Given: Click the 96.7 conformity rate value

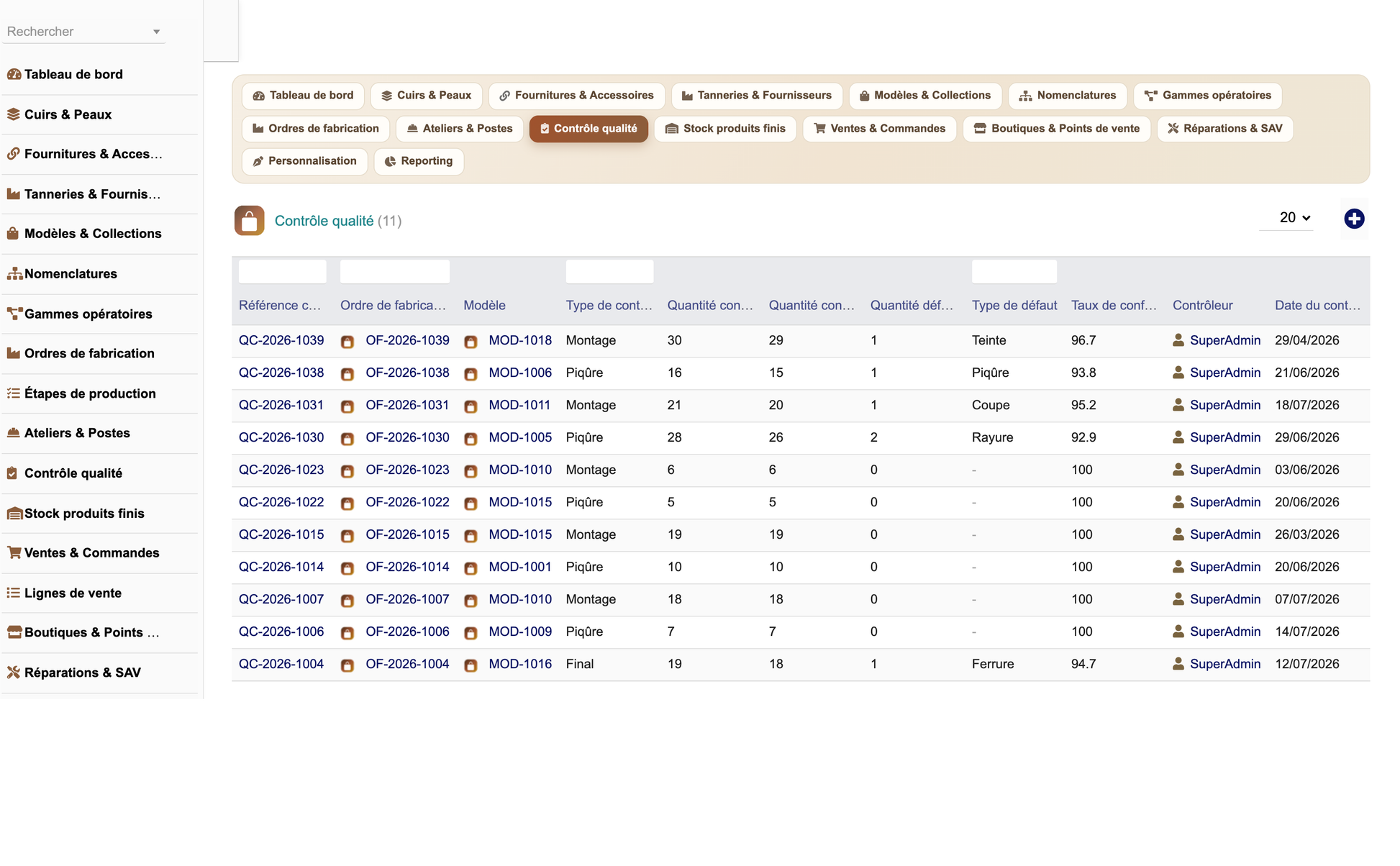Looking at the screenshot, I should pyautogui.click(x=1083, y=340).
